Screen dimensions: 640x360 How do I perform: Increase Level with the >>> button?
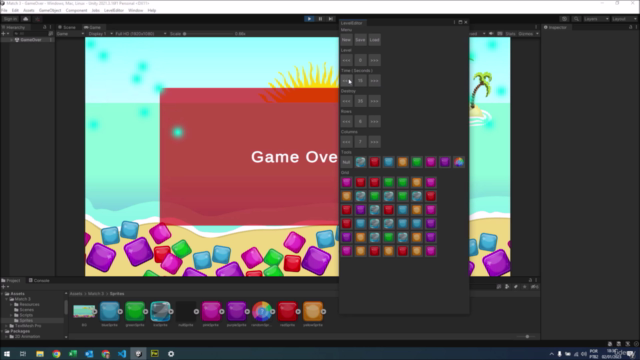(374, 60)
